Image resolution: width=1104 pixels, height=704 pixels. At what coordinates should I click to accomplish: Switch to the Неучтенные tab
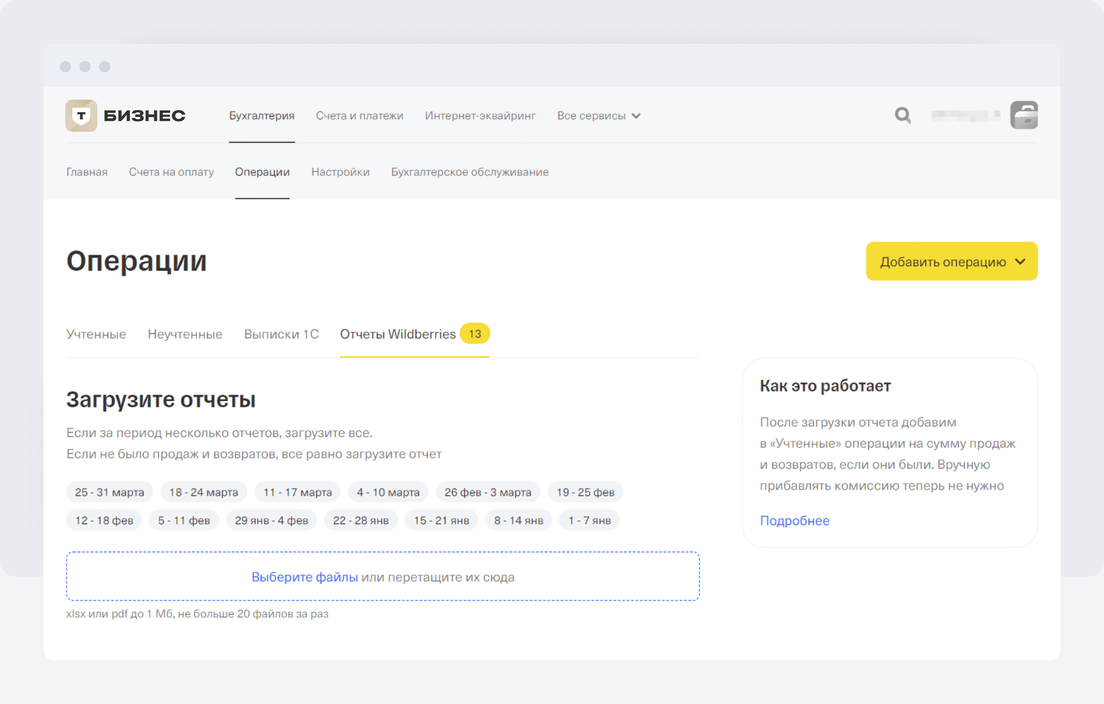[x=185, y=334]
